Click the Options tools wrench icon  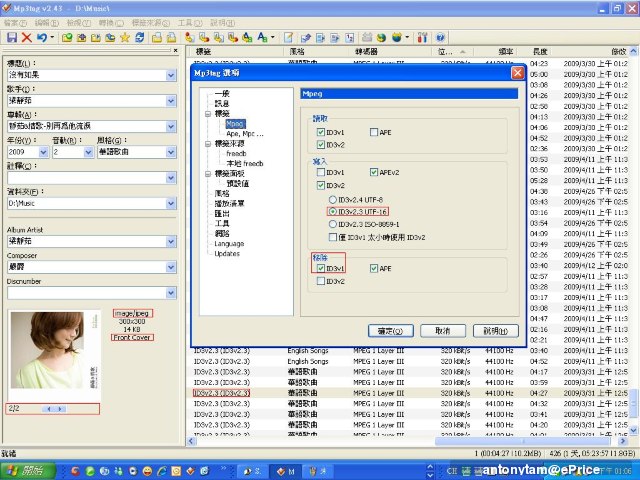[422, 38]
